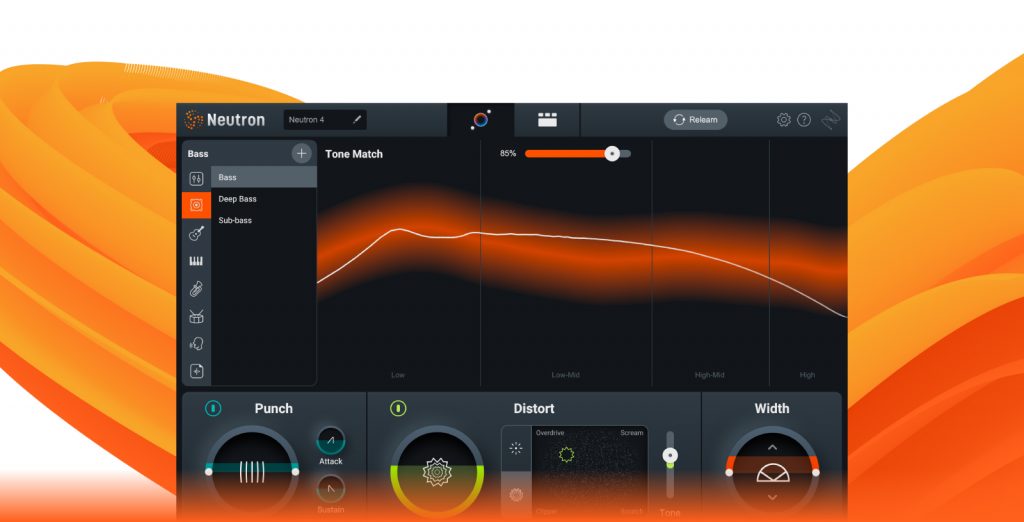Increase width with the up chevron
1024x522 pixels.
tap(773, 448)
